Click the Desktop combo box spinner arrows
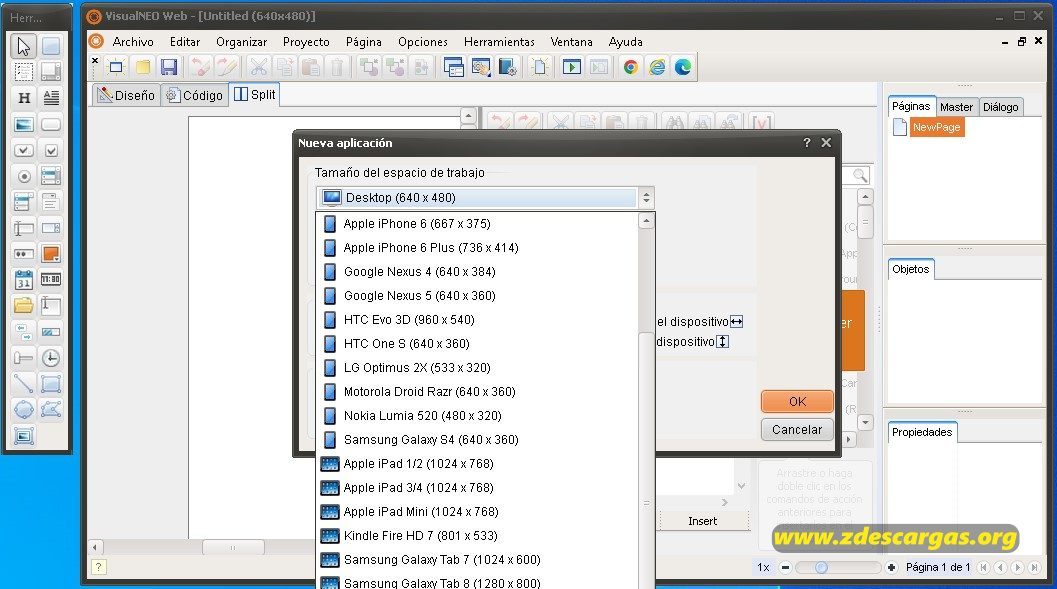1057x589 pixels. click(646, 197)
